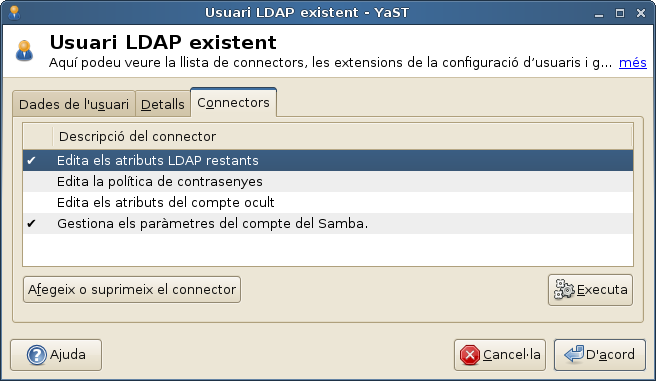This screenshot has height=381, width=656.
Task: Click Afegeix o suprimeix el connector button
Action: coord(132,289)
